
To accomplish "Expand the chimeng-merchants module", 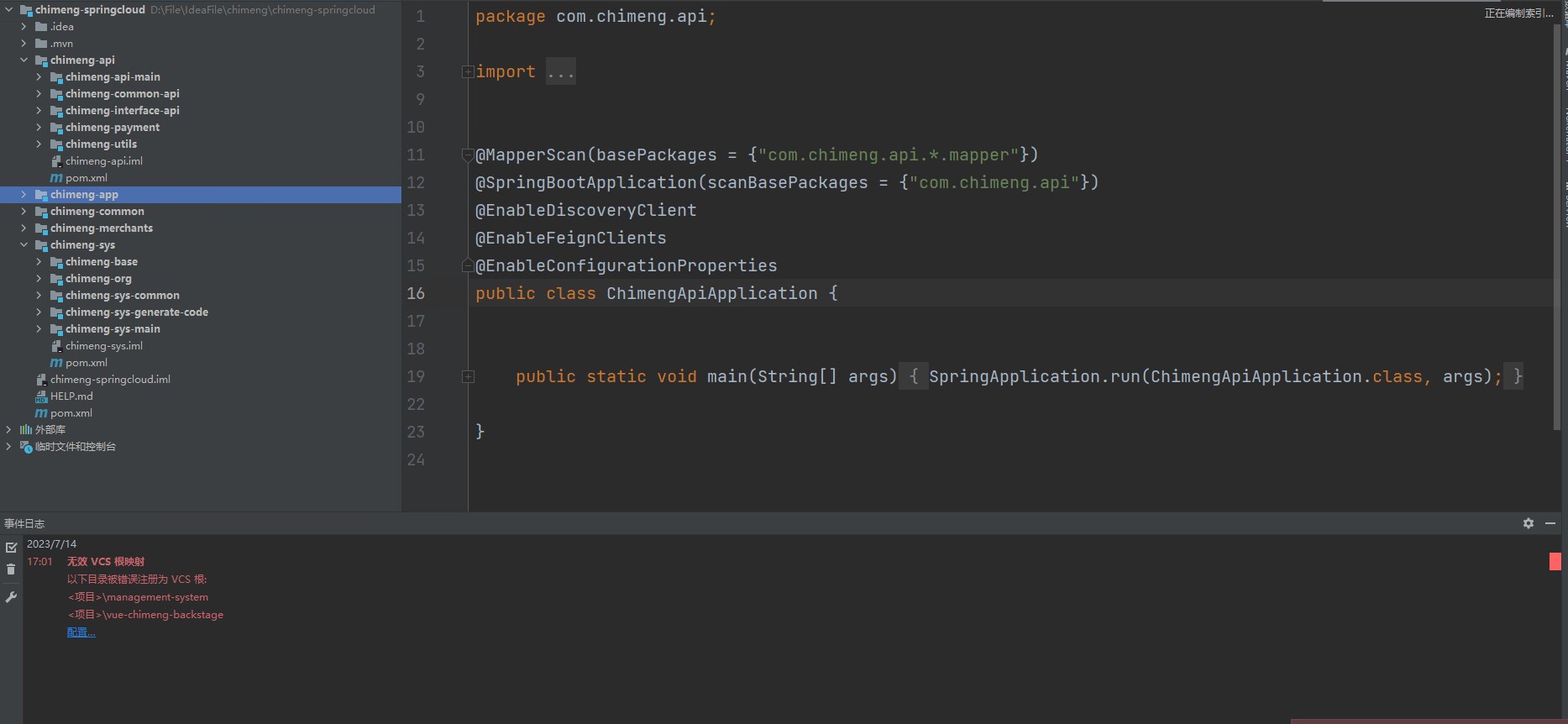I will 24,228.
